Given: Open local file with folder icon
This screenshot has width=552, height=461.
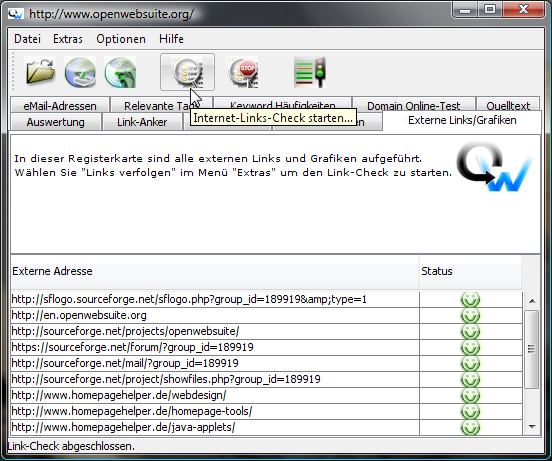Looking at the screenshot, I should tap(40, 71).
